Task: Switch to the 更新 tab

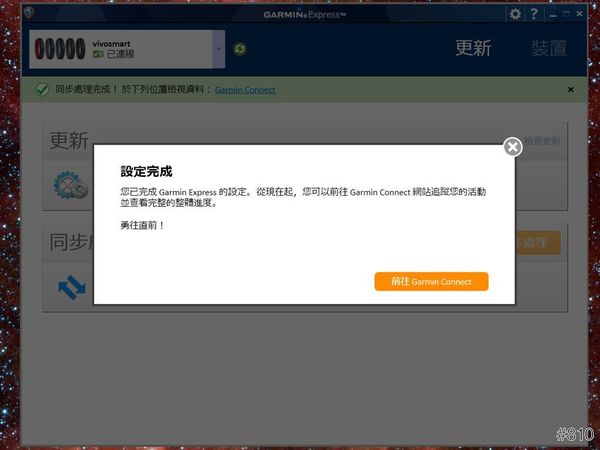Action: (x=473, y=48)
